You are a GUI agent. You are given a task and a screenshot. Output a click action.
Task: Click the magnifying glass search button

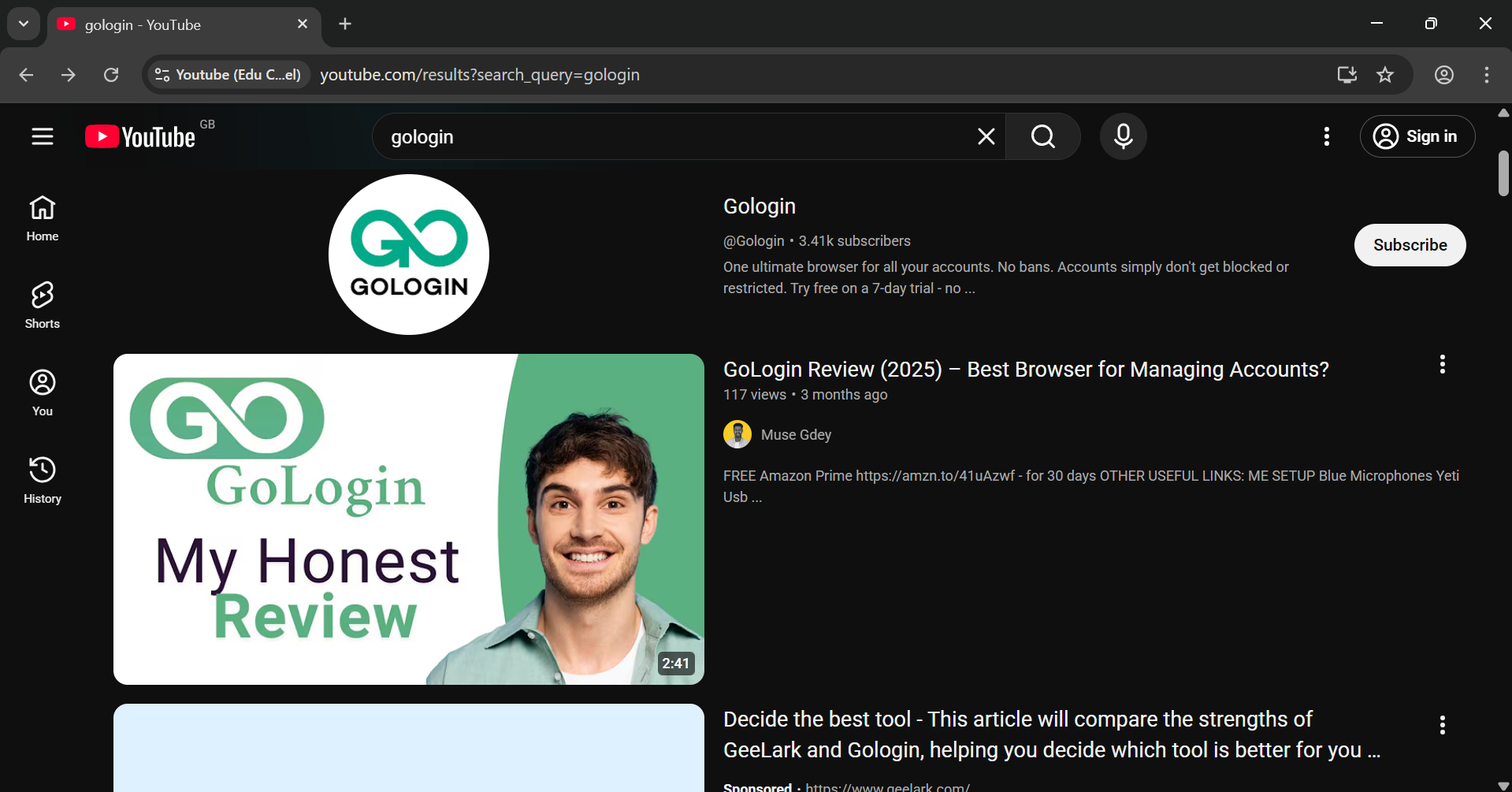(1042, 136)
